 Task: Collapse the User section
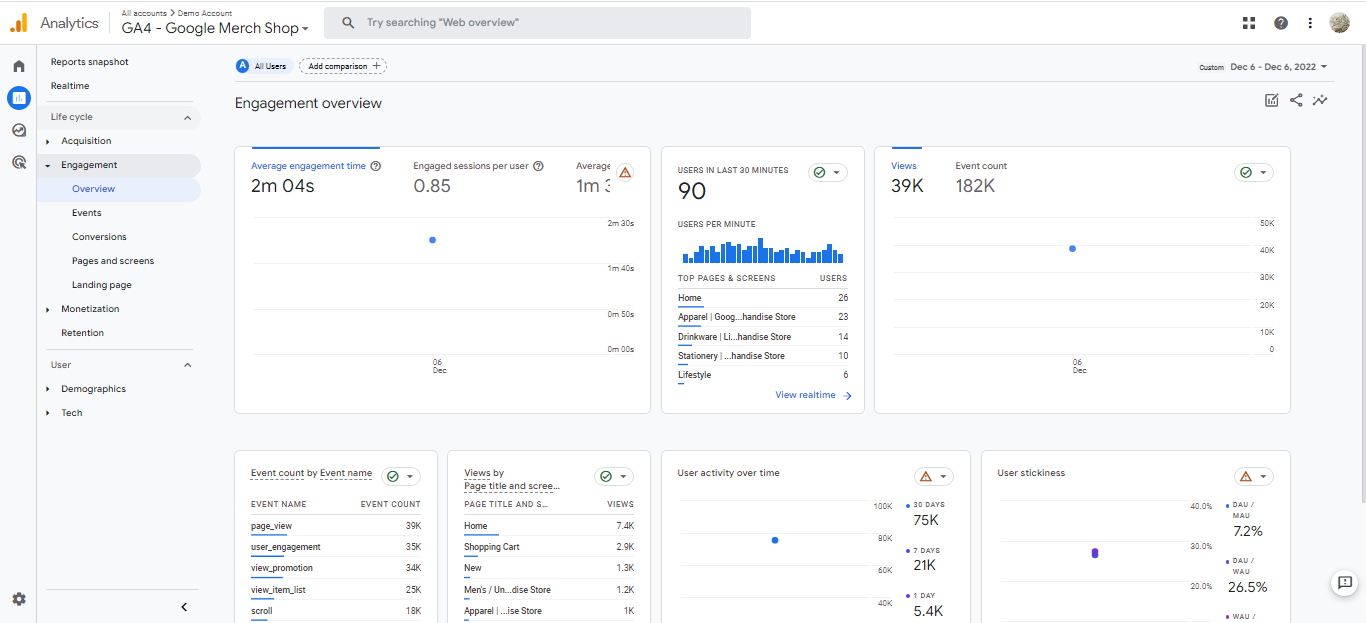pyautogui.click(x=187, y=365)
